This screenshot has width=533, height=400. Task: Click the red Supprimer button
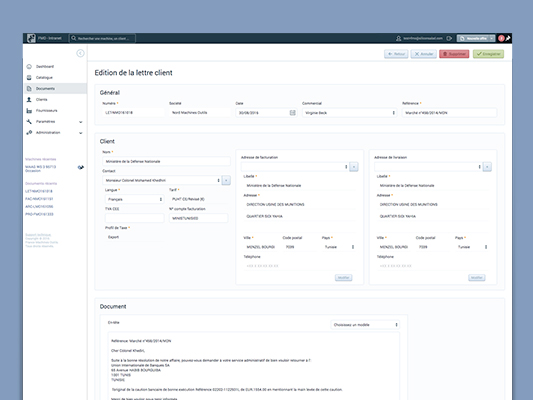point(454,54)
